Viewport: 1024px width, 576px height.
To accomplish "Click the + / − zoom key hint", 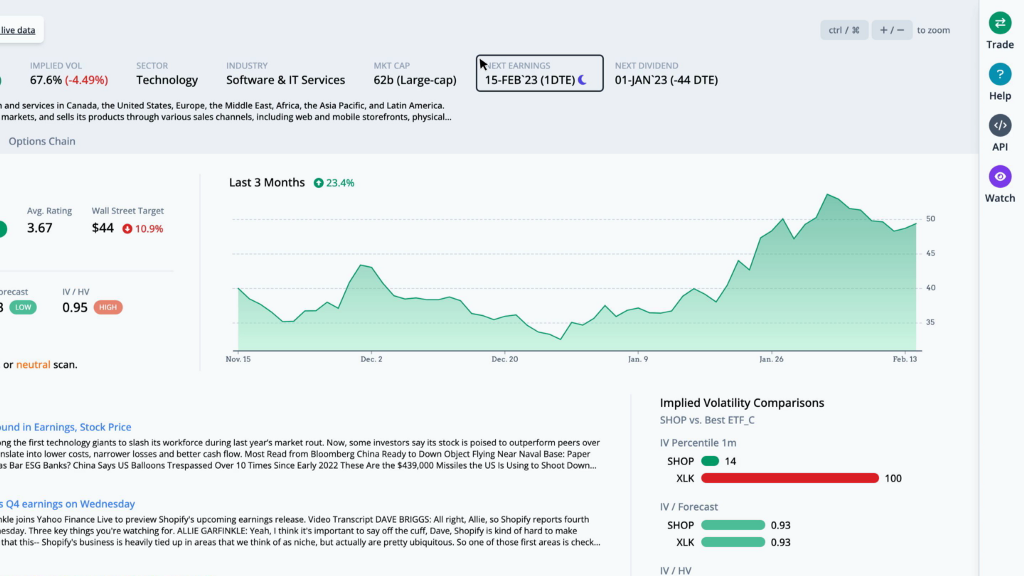I will point(892,30).
